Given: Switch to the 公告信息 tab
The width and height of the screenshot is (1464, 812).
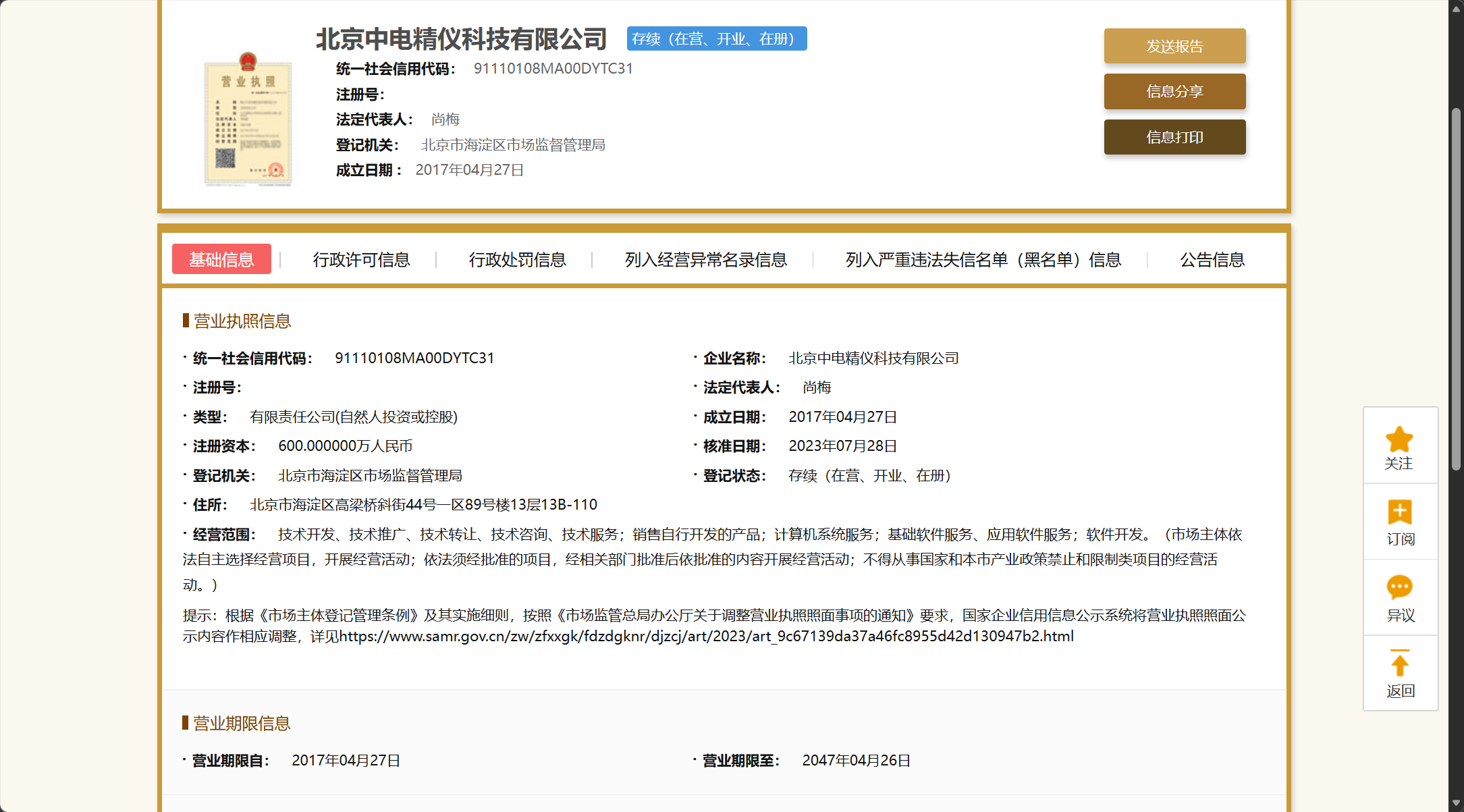Looking at the screenshot, I should (1212, 260).
